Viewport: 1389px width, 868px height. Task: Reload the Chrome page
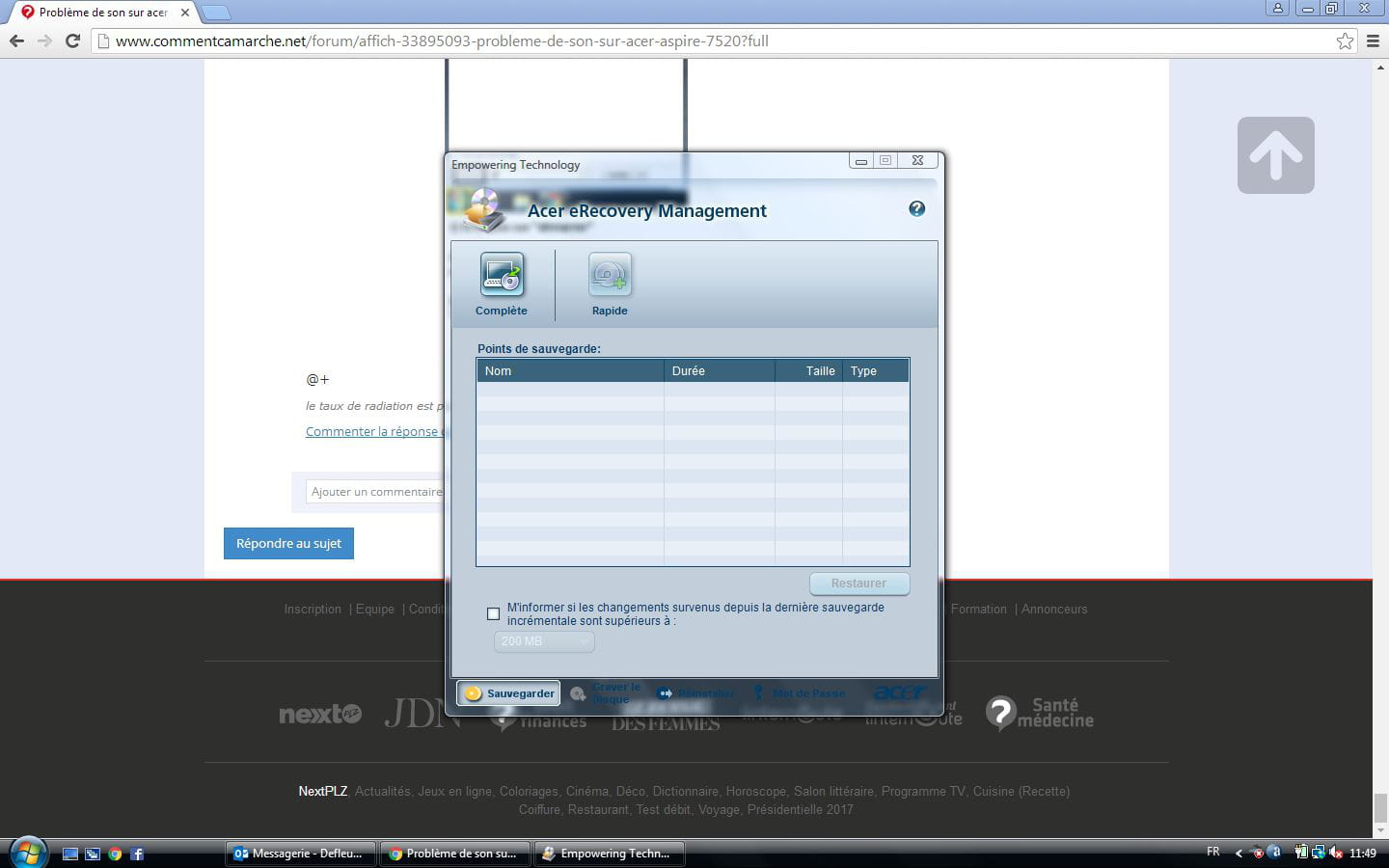click(72, 41)
